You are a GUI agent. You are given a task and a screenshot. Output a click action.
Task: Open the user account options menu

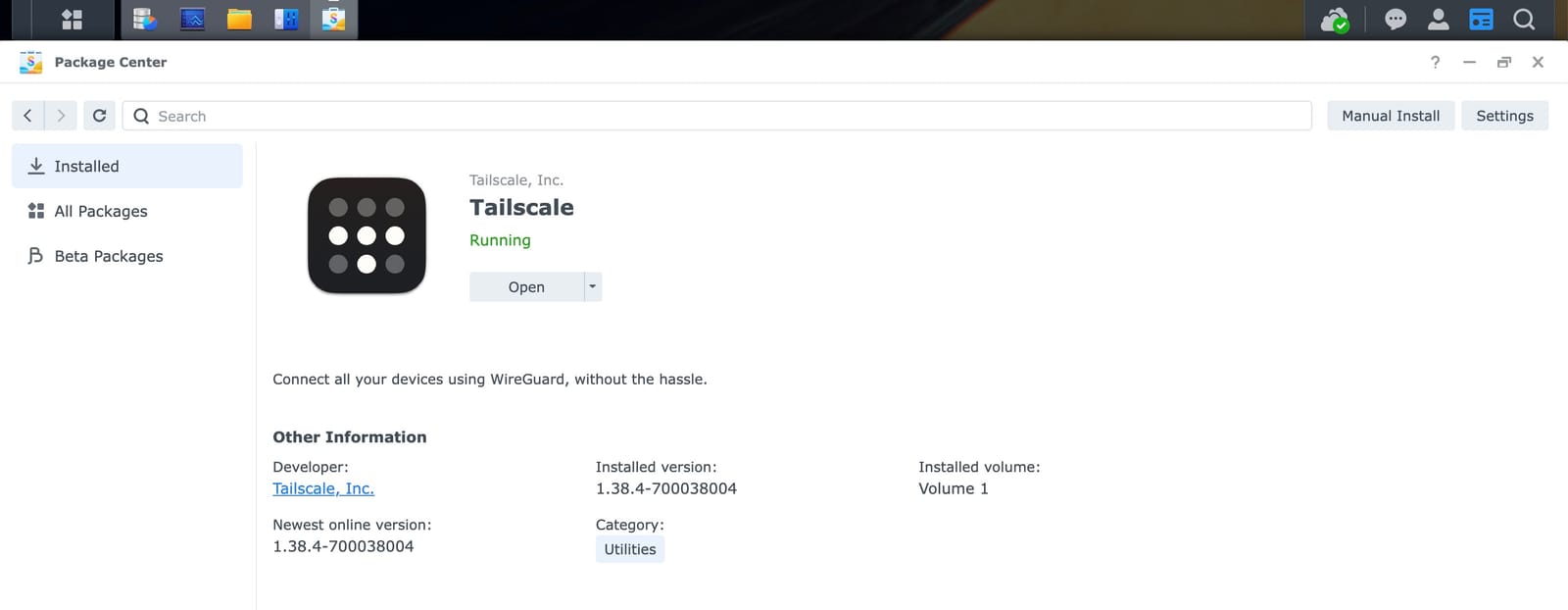(x=1439, y=20)
